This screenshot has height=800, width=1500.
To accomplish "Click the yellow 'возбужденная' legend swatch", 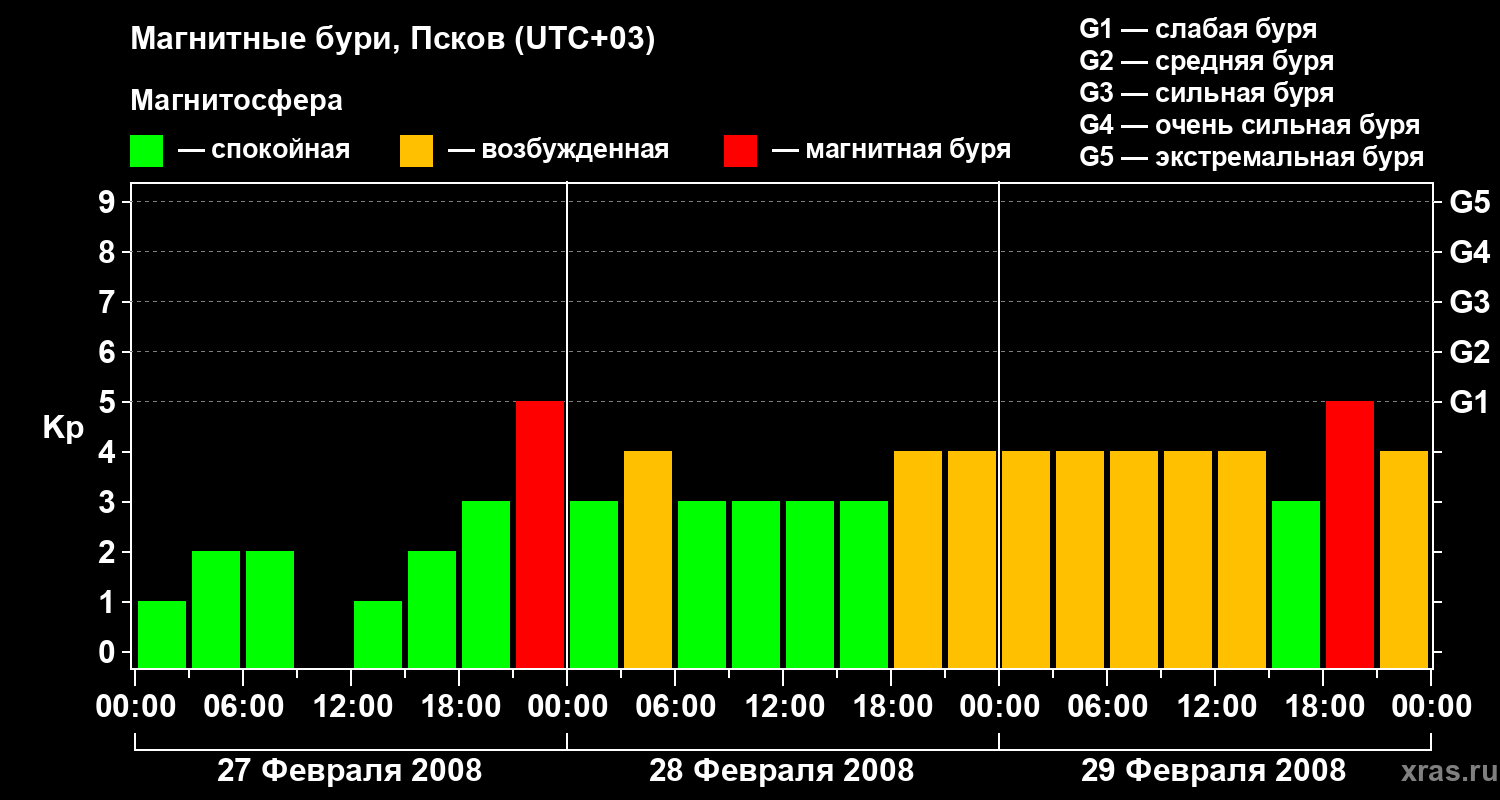I will (416, 151).
